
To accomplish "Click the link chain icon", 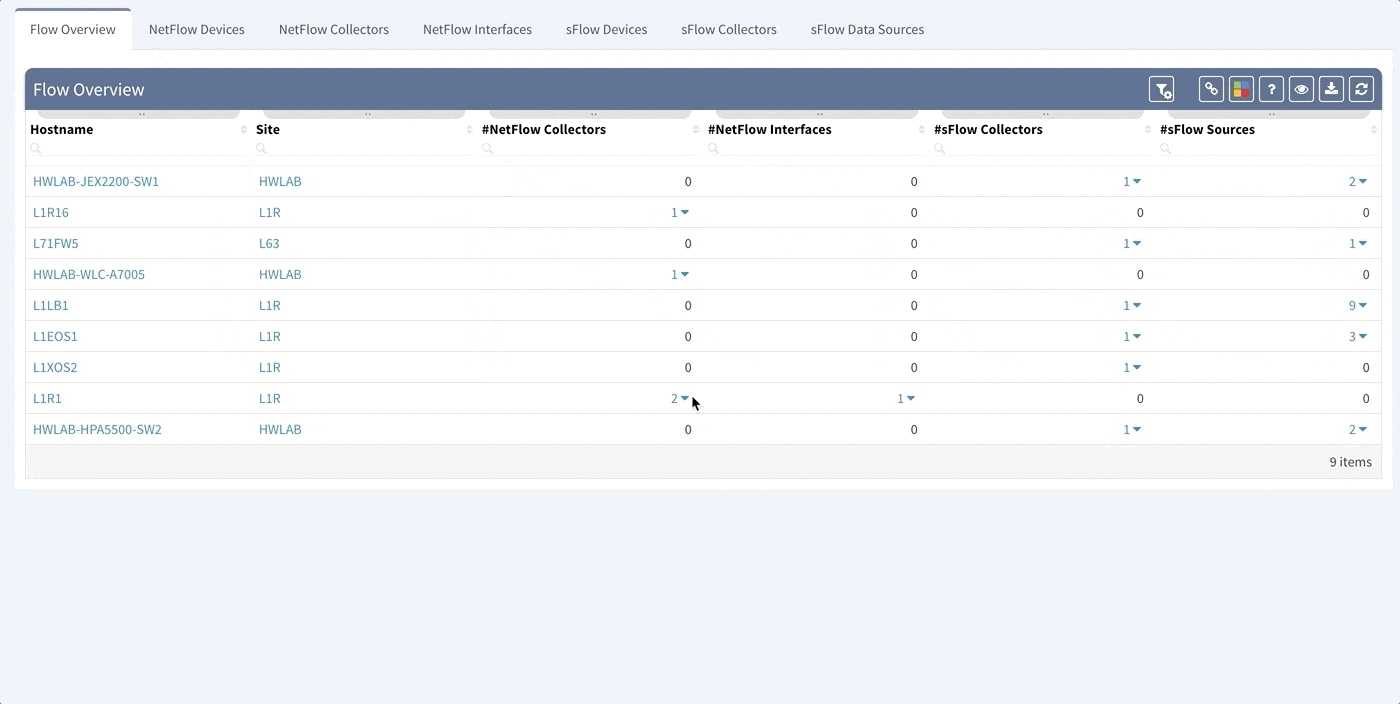I will coord(1211,89).
